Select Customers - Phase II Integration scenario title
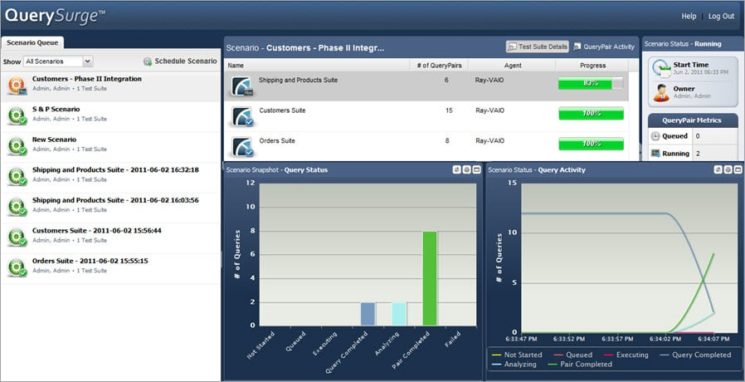This screenshot has width=745, height=382. pyautogui.click(x=87, y=79)
